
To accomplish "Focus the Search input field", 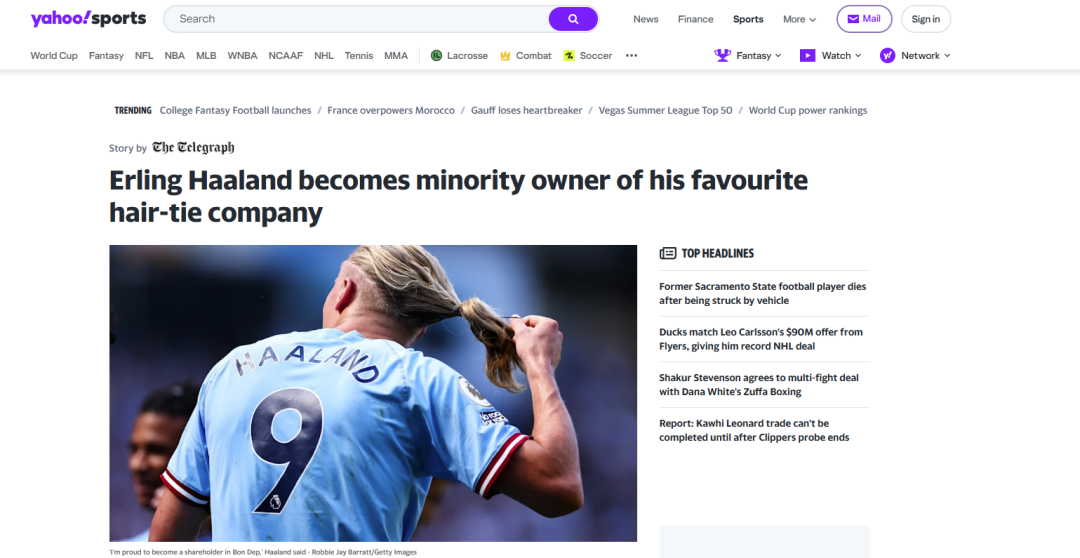I will 356,19.
